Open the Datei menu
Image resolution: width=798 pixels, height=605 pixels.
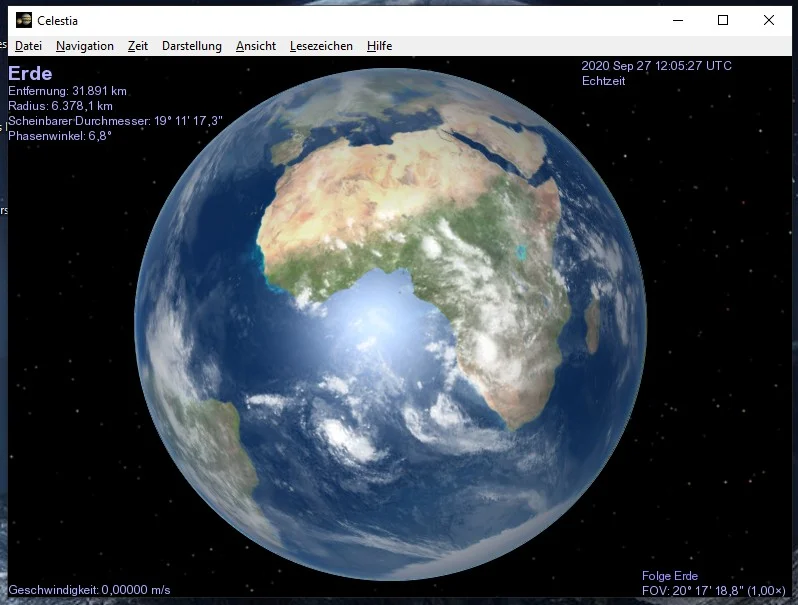pos(28,46)
